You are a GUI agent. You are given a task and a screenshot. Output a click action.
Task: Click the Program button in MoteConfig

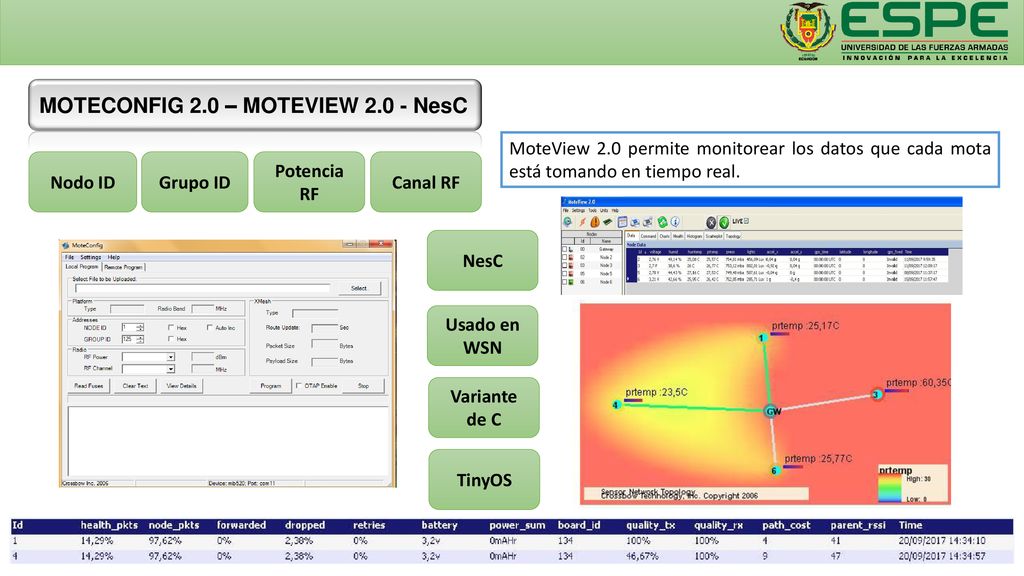point(270,386)
